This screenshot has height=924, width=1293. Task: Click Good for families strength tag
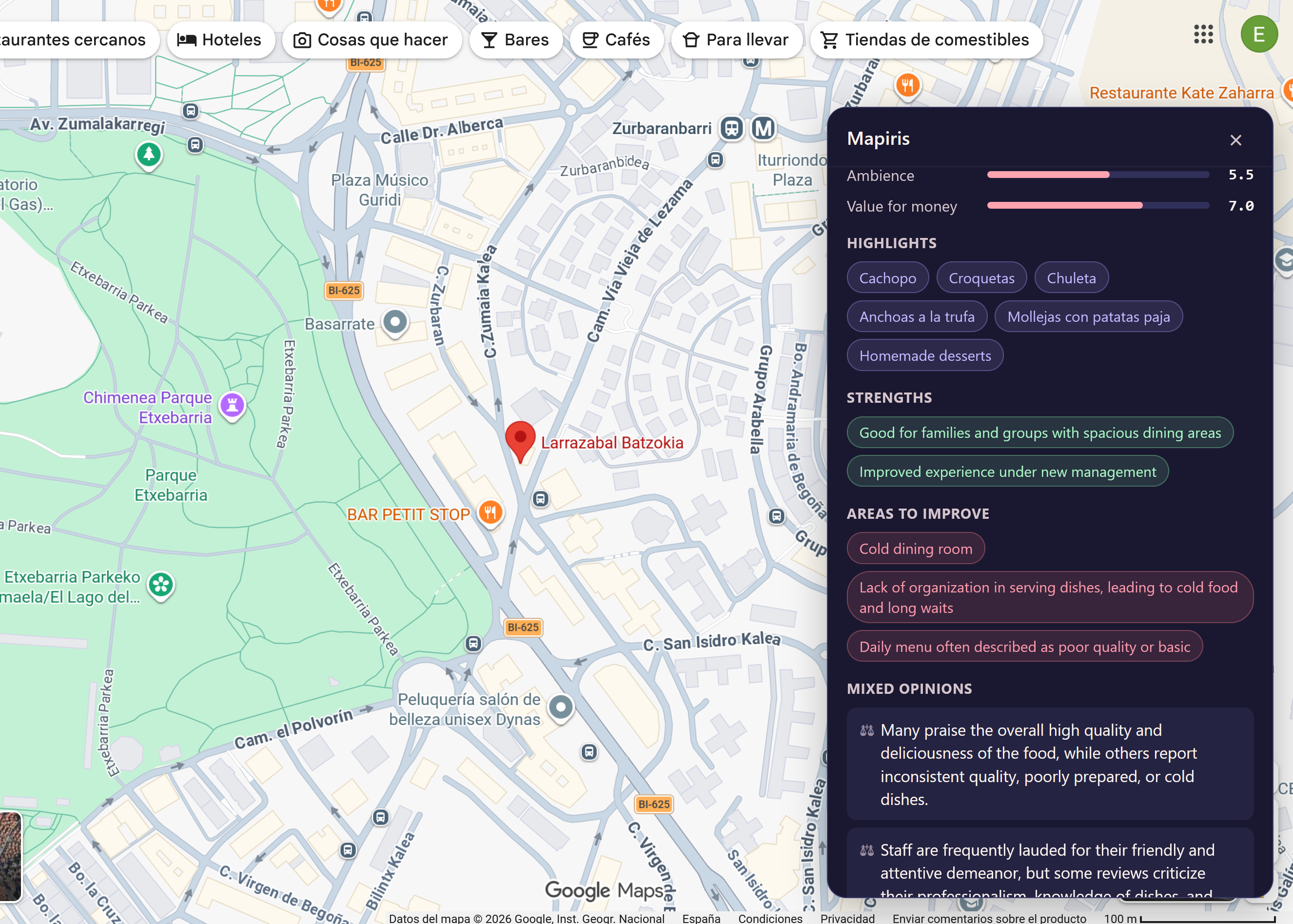tap(1040, 433)
